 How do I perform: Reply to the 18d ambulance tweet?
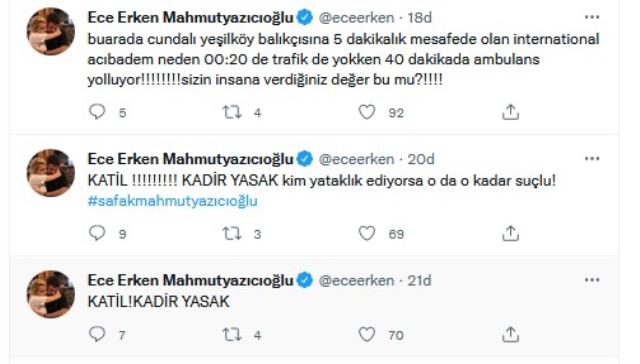tap(97, 112)
